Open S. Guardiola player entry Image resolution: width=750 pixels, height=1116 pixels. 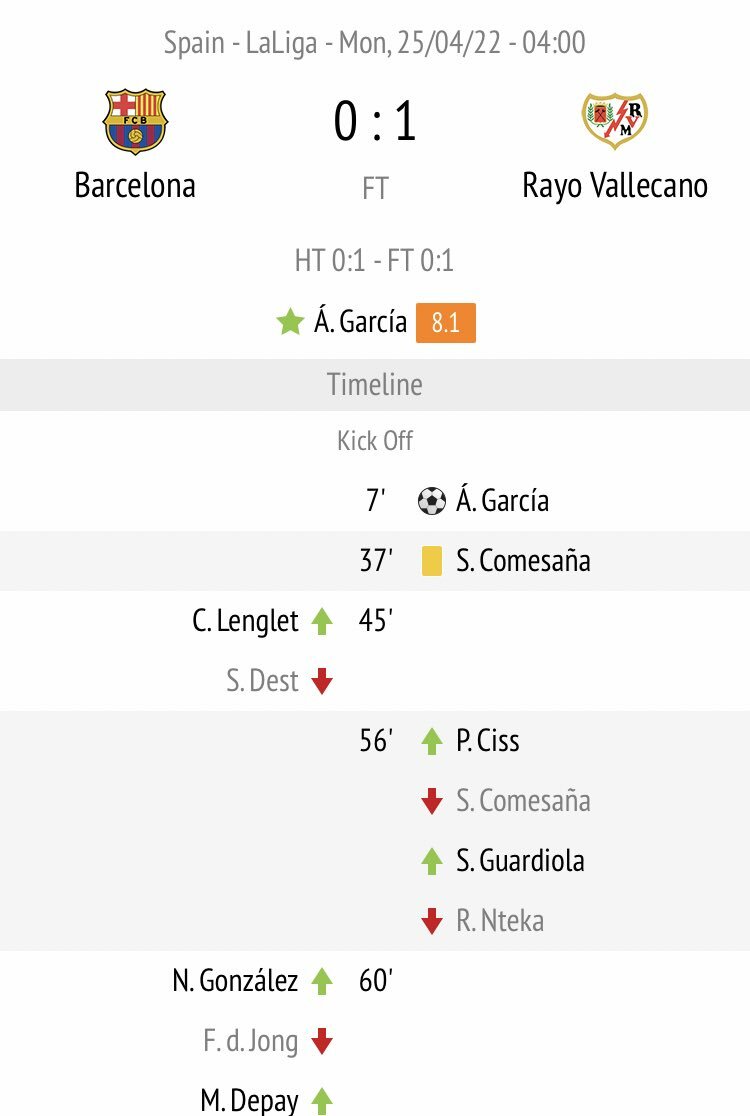[520, 860]
